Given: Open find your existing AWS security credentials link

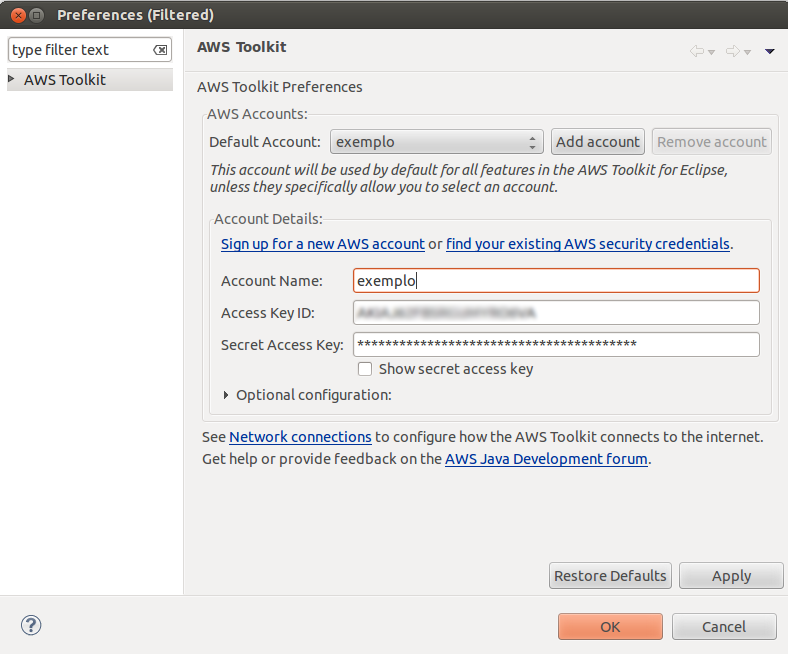Looking at the screenshot, I should coord(587,244).
